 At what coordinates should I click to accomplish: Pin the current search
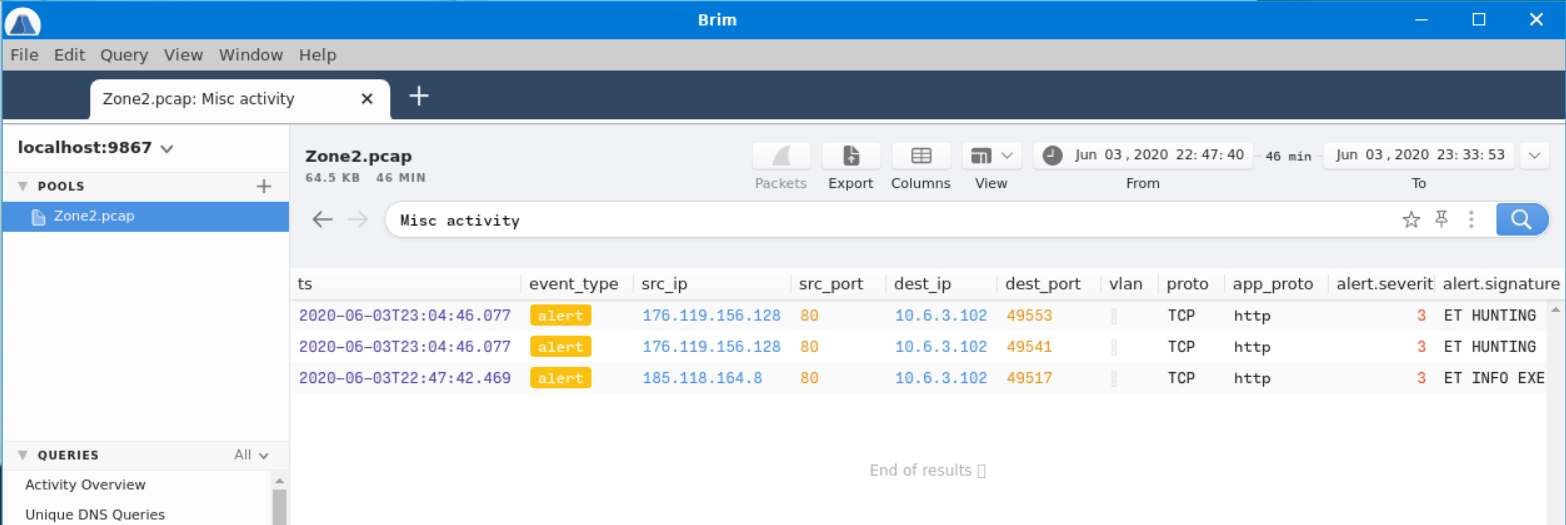(x=1441, y=220)
